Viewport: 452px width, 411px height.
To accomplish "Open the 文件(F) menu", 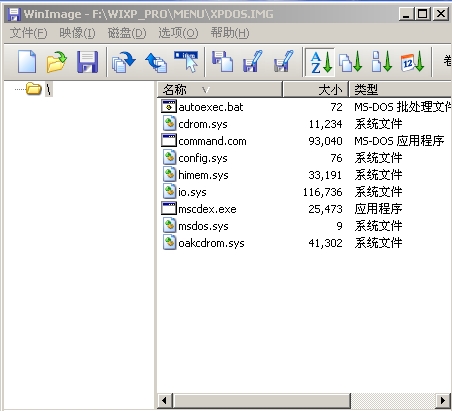I will [x=28, y=33].
